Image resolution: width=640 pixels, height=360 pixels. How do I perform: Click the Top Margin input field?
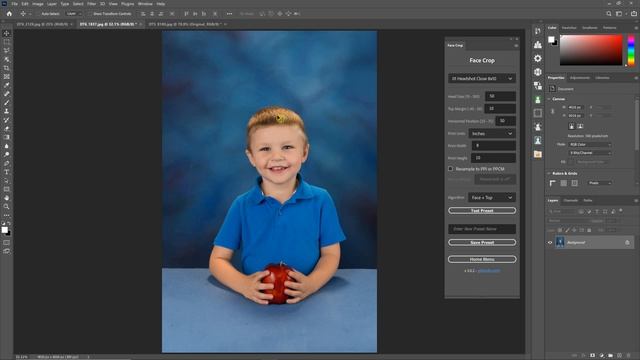(500, 109)
